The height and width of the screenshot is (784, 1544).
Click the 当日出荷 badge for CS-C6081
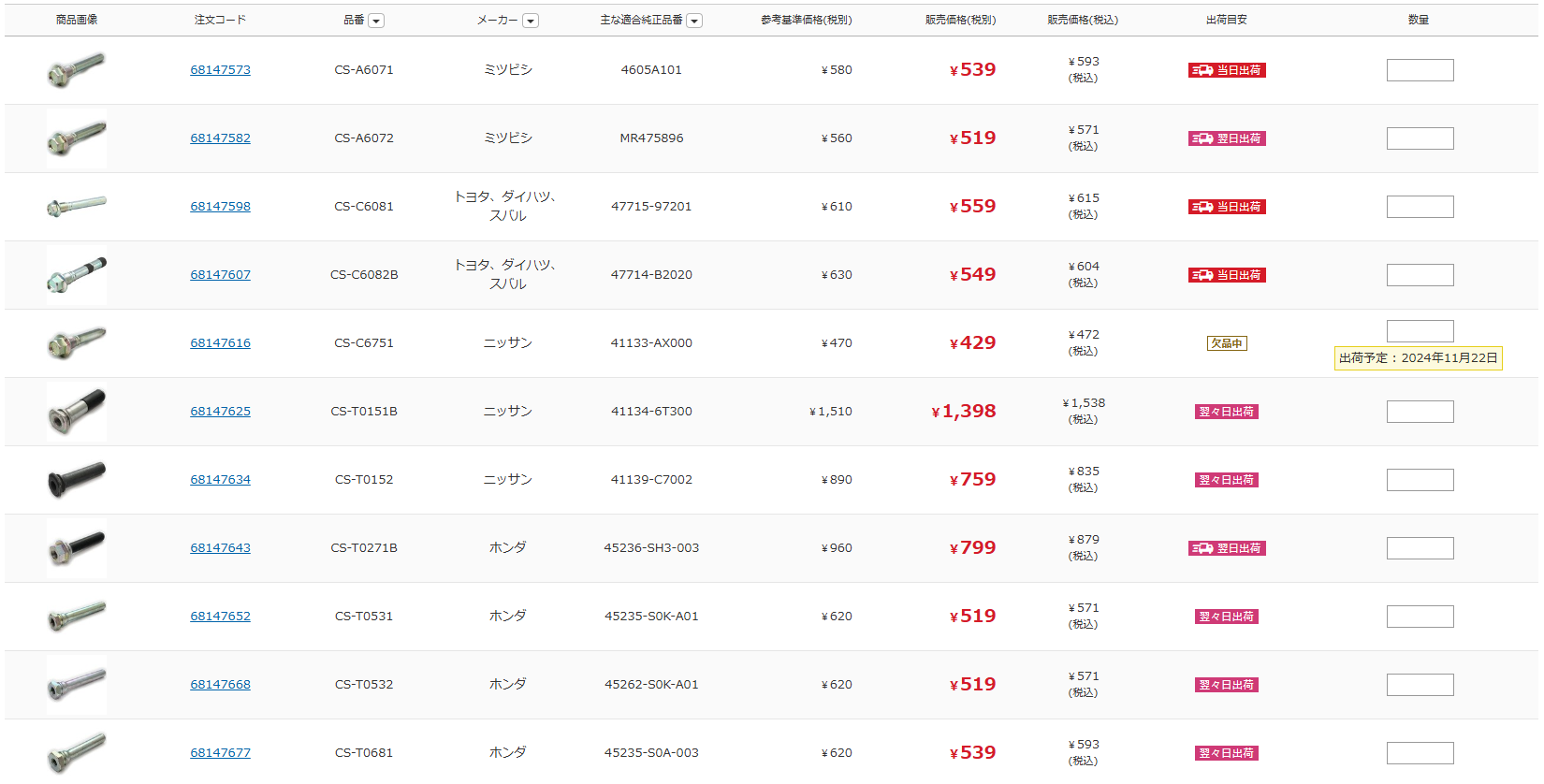click(1227, 207)
